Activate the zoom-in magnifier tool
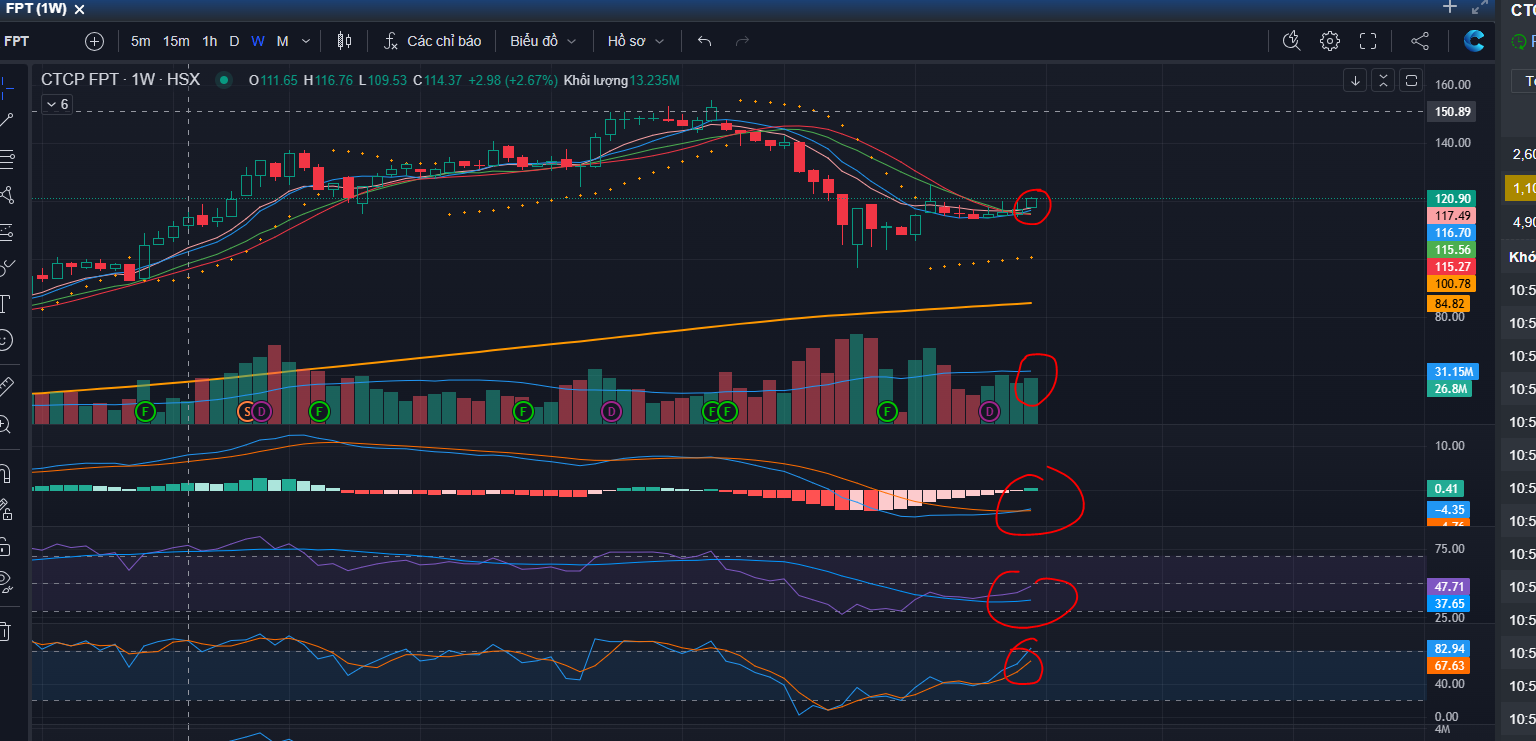Viewport: 1536px width, 741px height. 6,424
